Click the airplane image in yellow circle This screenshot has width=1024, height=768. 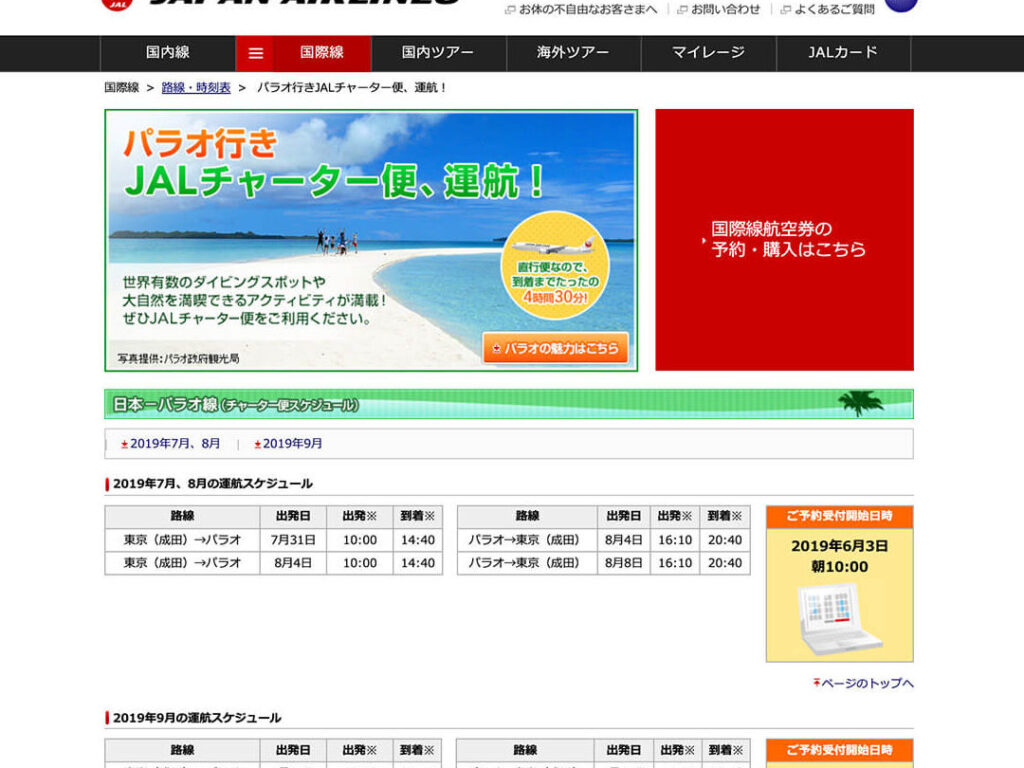pos(552,246)
